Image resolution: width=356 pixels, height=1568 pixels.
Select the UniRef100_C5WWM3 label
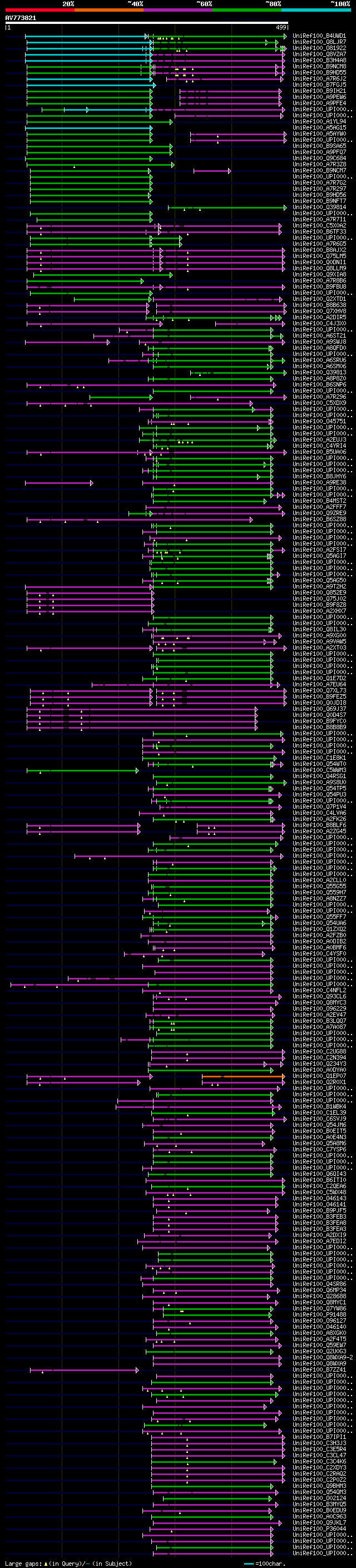(319, 770)
